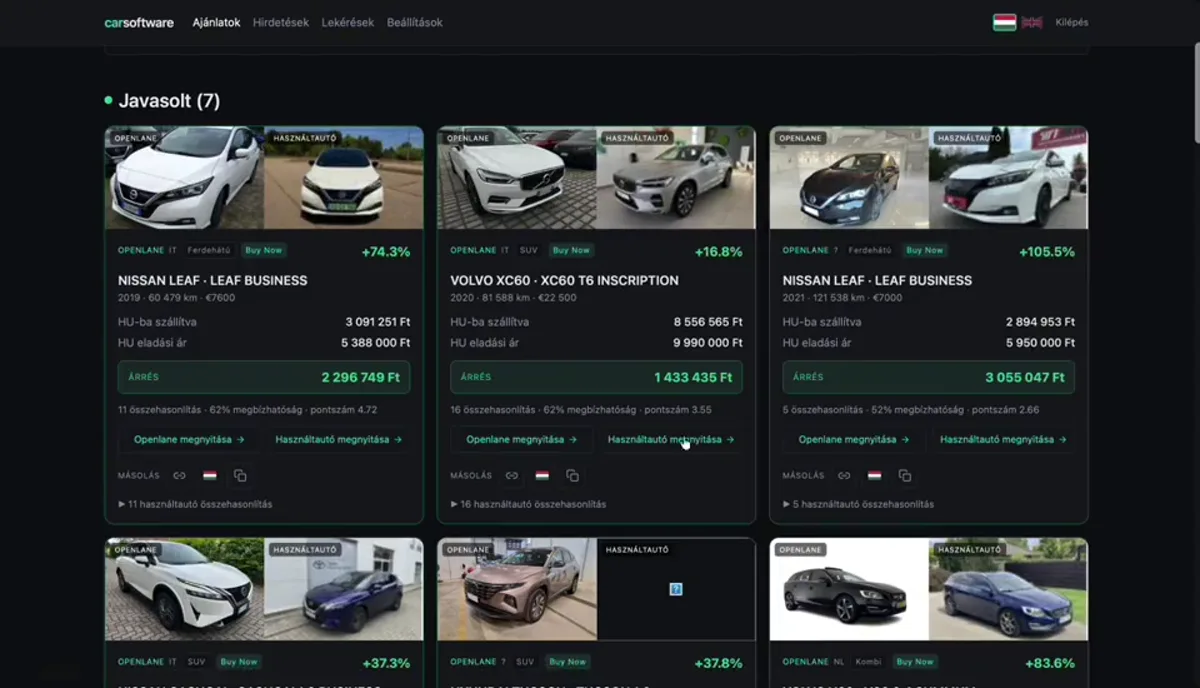Open the Ajánlatok tab
This screenshot has width=1200, height=688.
click(x=217, y=22)
